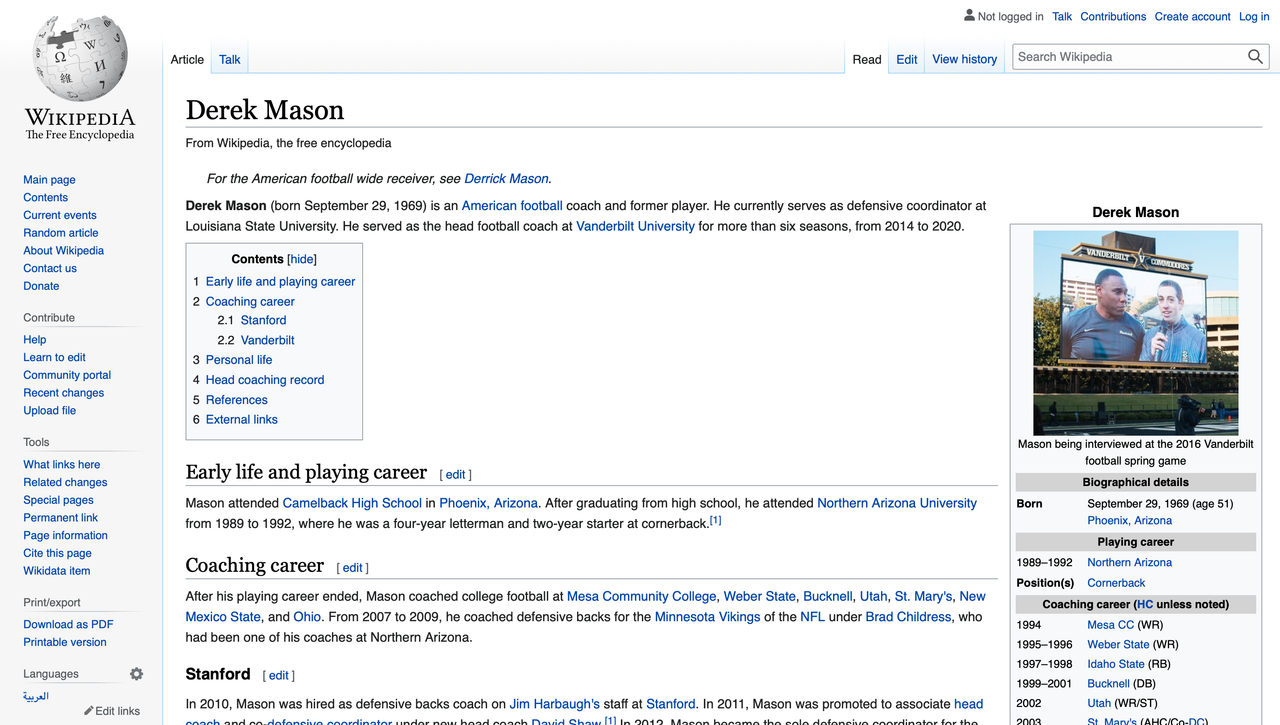Open Idaho State link in infobox
Image resolution: width=1280 pixels, height=725 pixels.
point(1116,664)
